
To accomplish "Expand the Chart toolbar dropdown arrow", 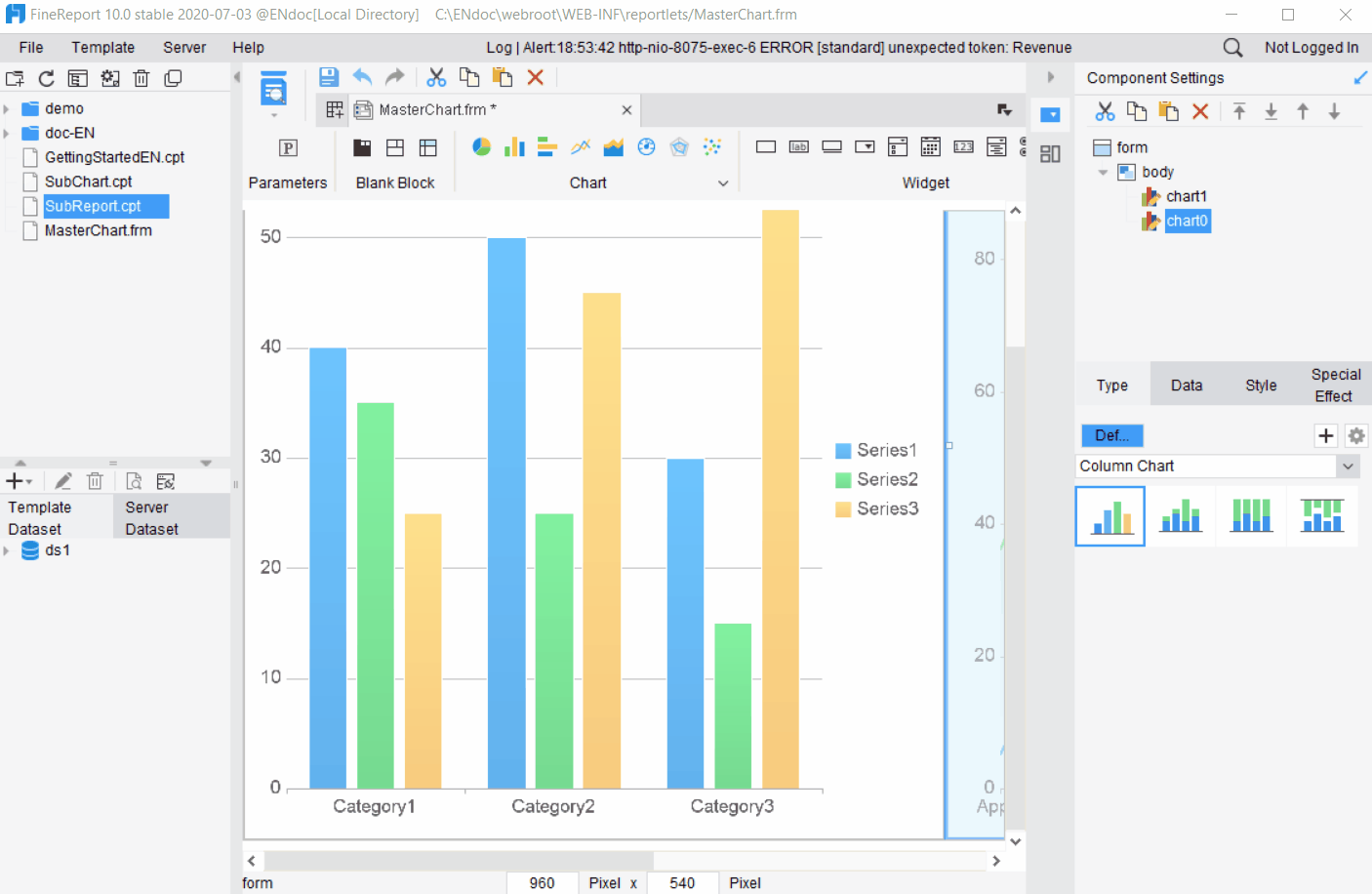I will click(723, 183).
